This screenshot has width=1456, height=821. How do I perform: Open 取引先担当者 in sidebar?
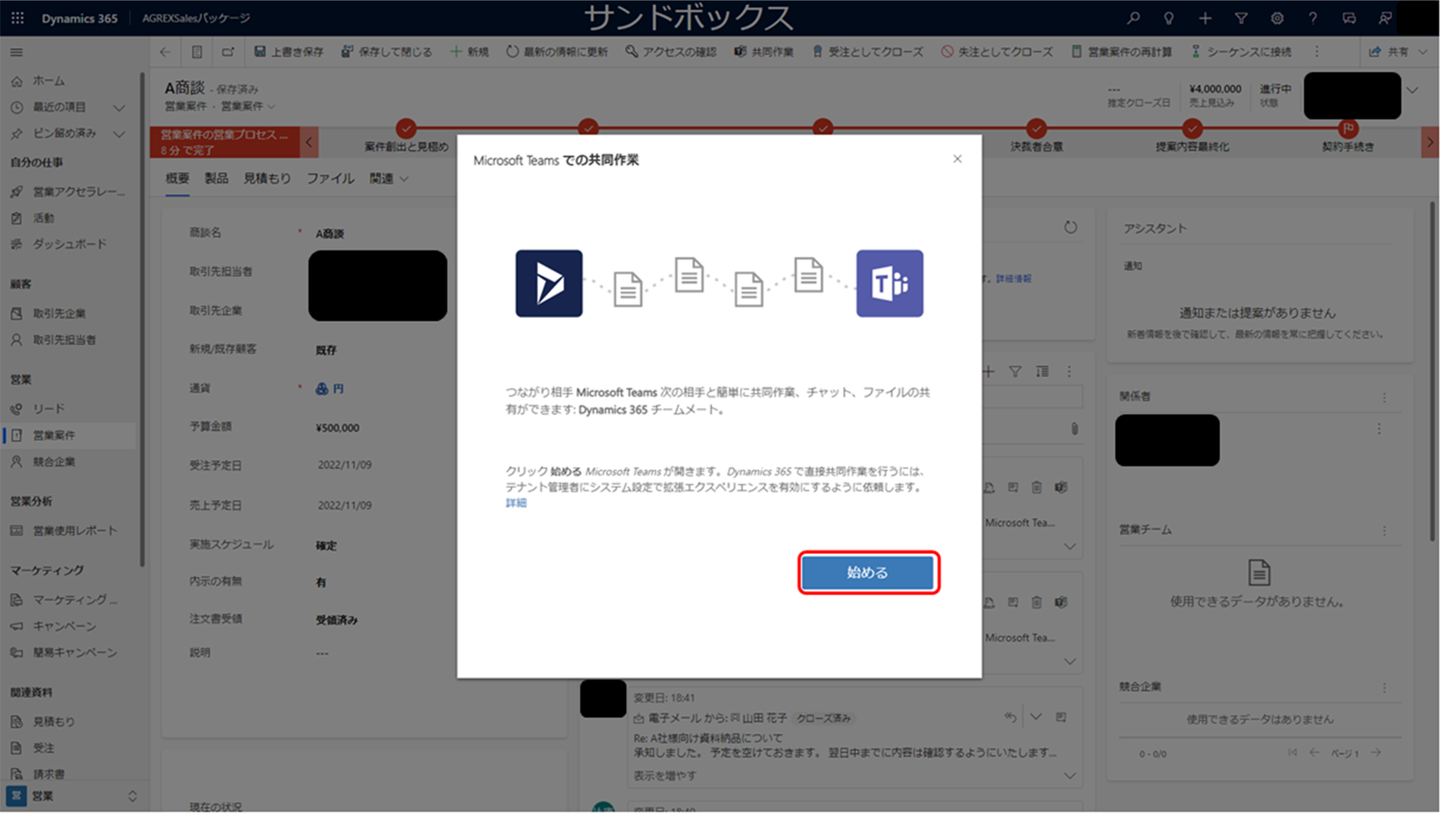click(64, 340)
